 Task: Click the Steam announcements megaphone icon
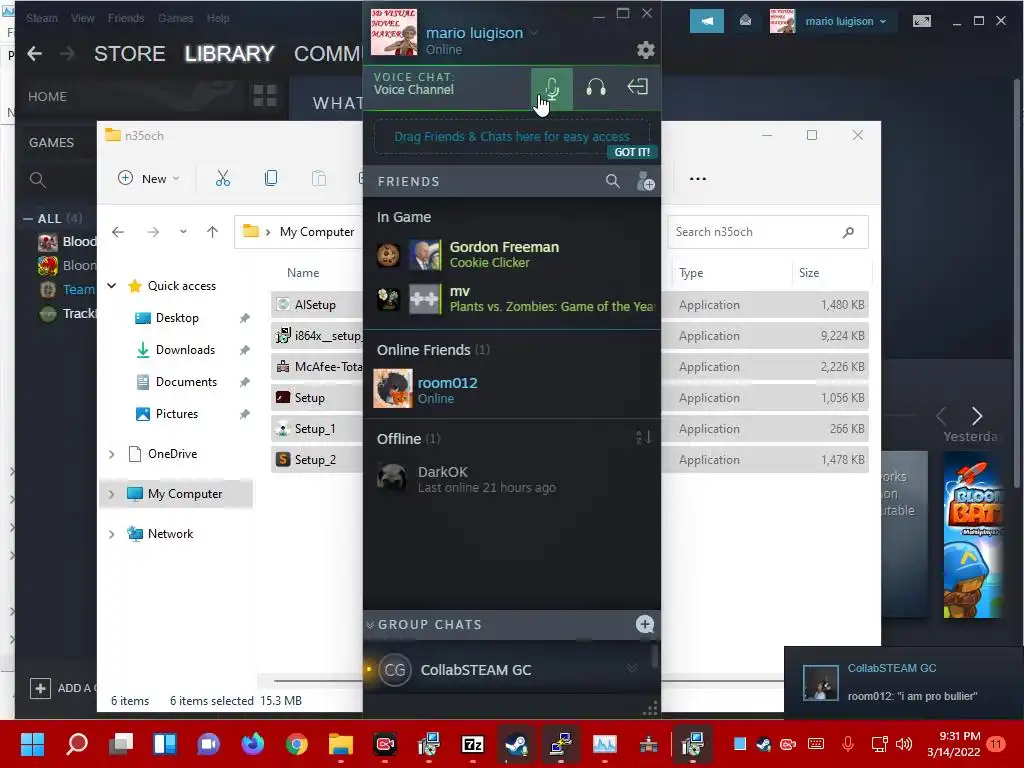707,21
